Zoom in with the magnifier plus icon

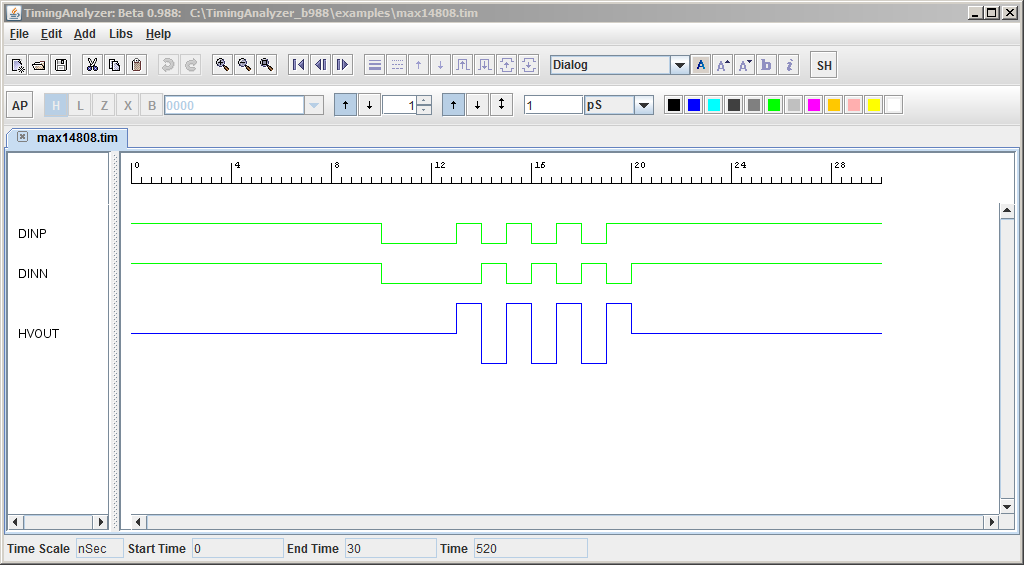(223, 65)
